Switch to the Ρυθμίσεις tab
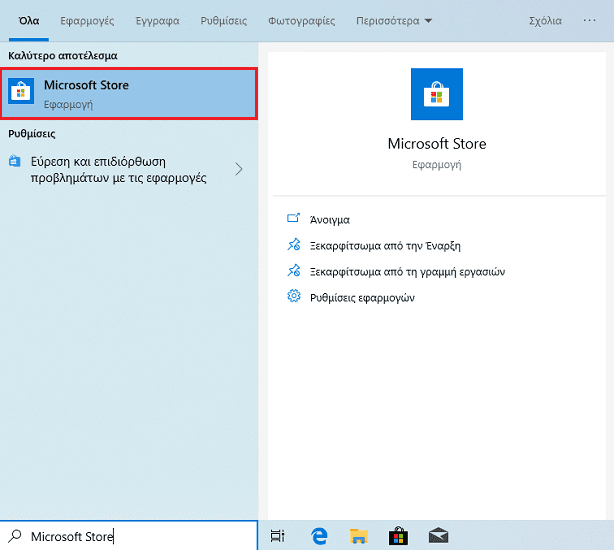This screenshot has height=550, width=614. (x=224, y=21)
